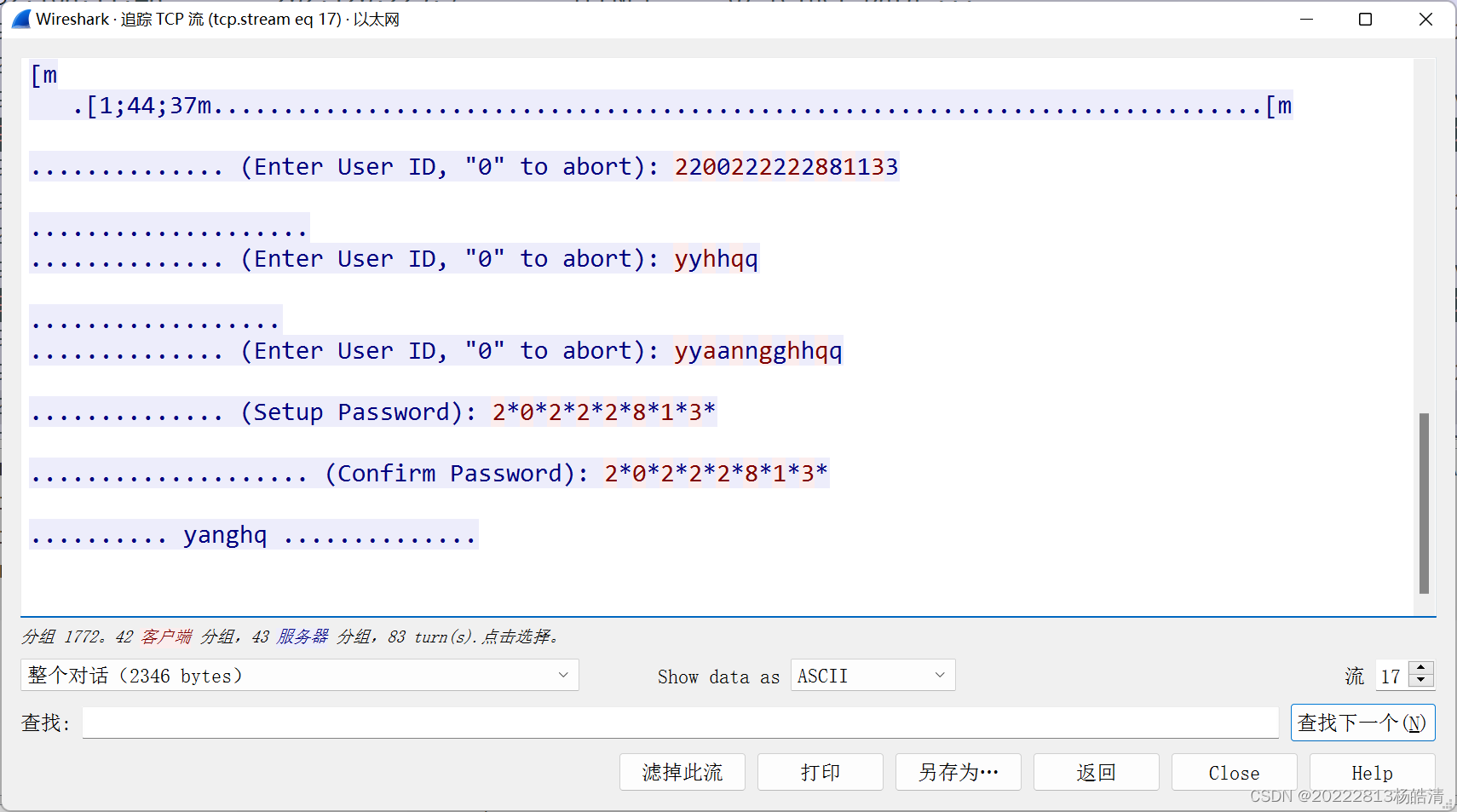The height and width of the screenshot is (812, 1457).
Task: Click the '(Setup Password):' prompt text
Action: pos(358,412)
